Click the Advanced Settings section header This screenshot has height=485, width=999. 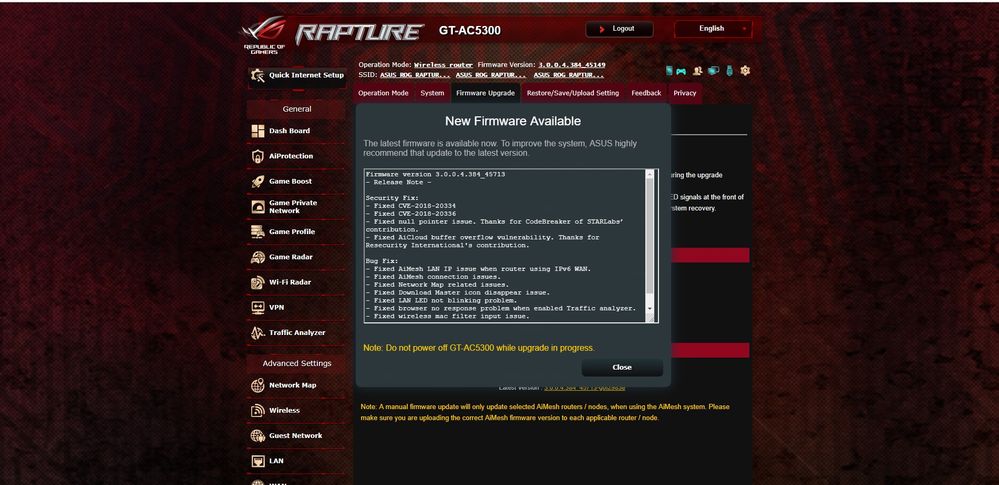(297, 363)
